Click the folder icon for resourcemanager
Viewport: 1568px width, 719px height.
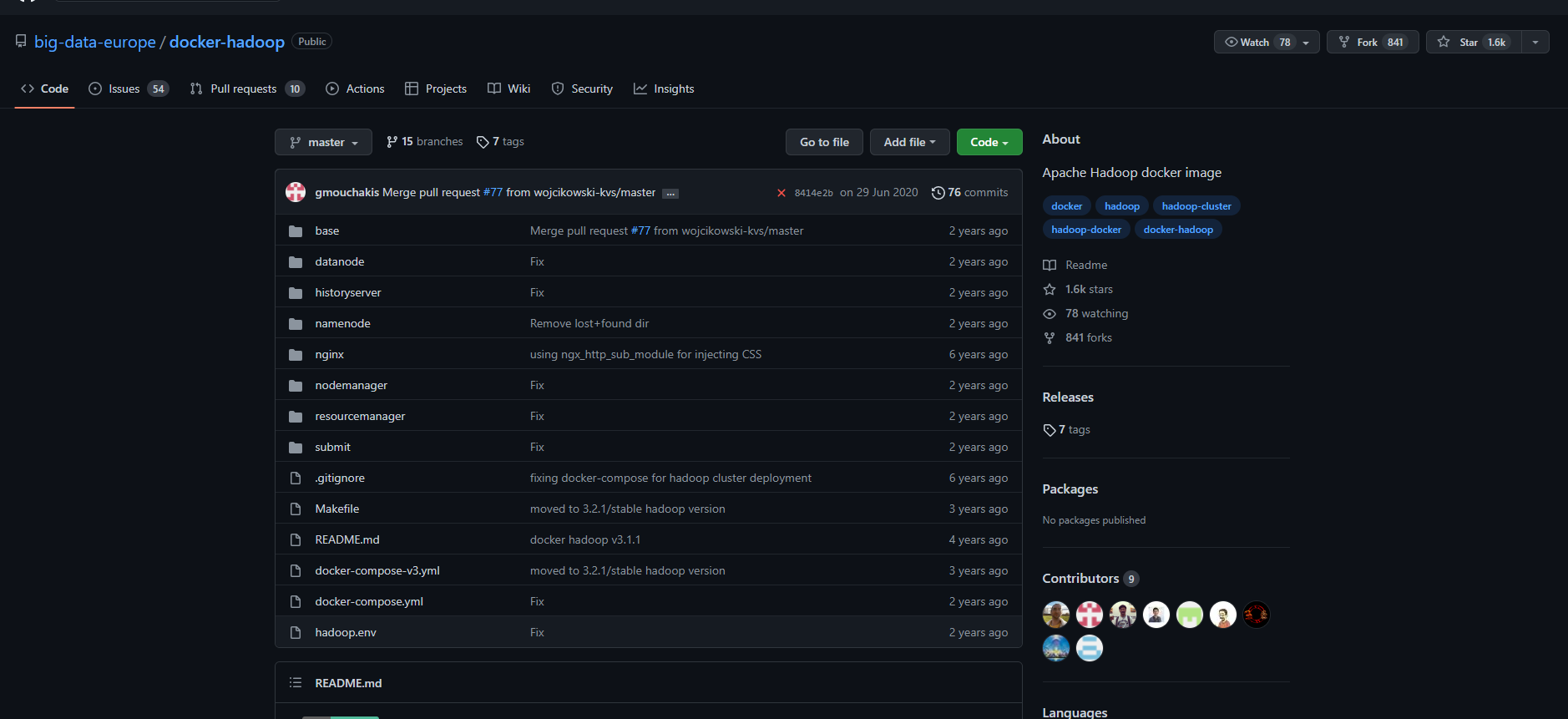296,417
